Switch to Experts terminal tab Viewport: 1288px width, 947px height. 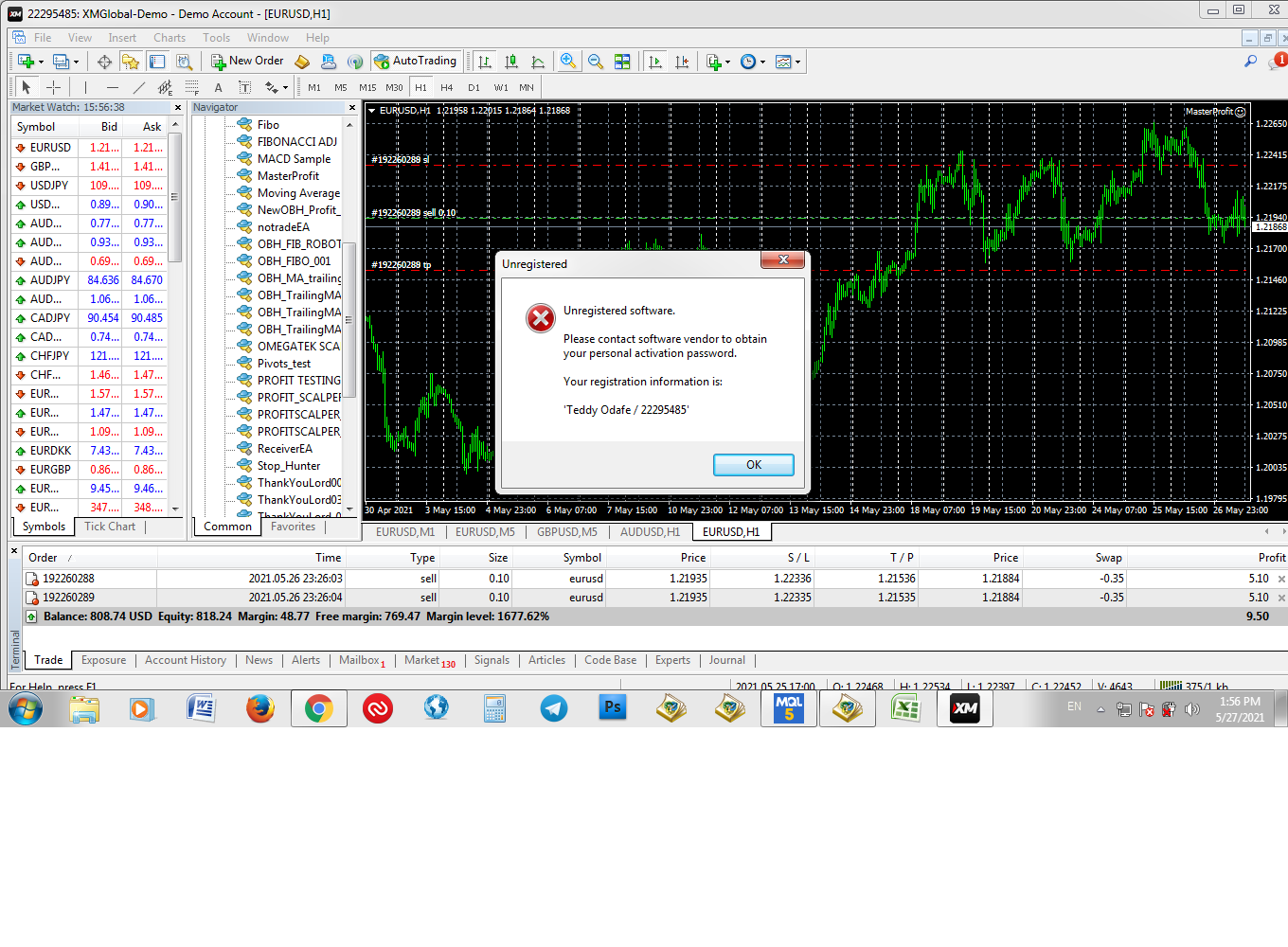[672, 660]
